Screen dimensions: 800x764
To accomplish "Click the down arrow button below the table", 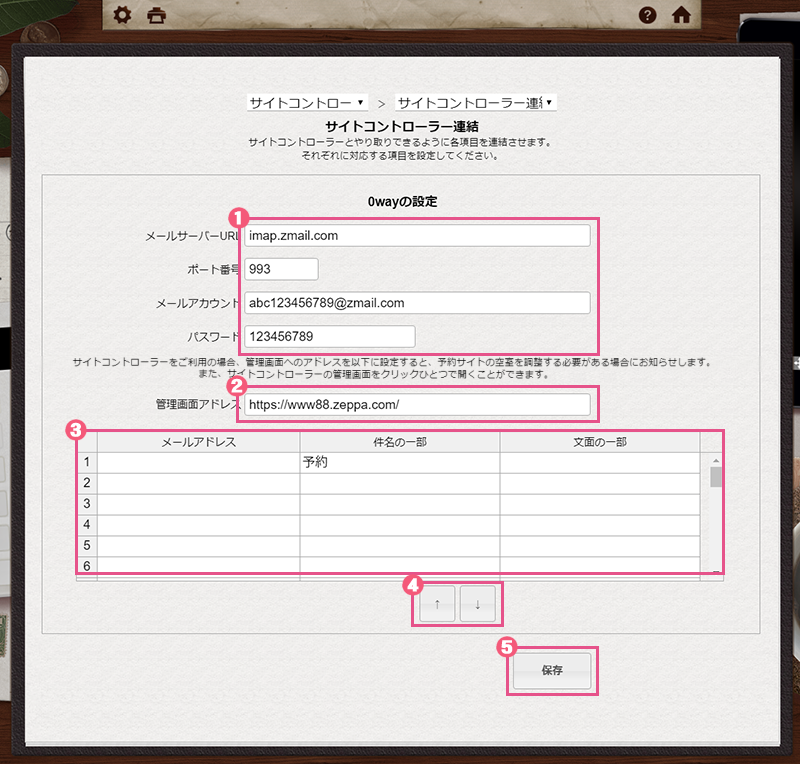I will click(478, 603).
